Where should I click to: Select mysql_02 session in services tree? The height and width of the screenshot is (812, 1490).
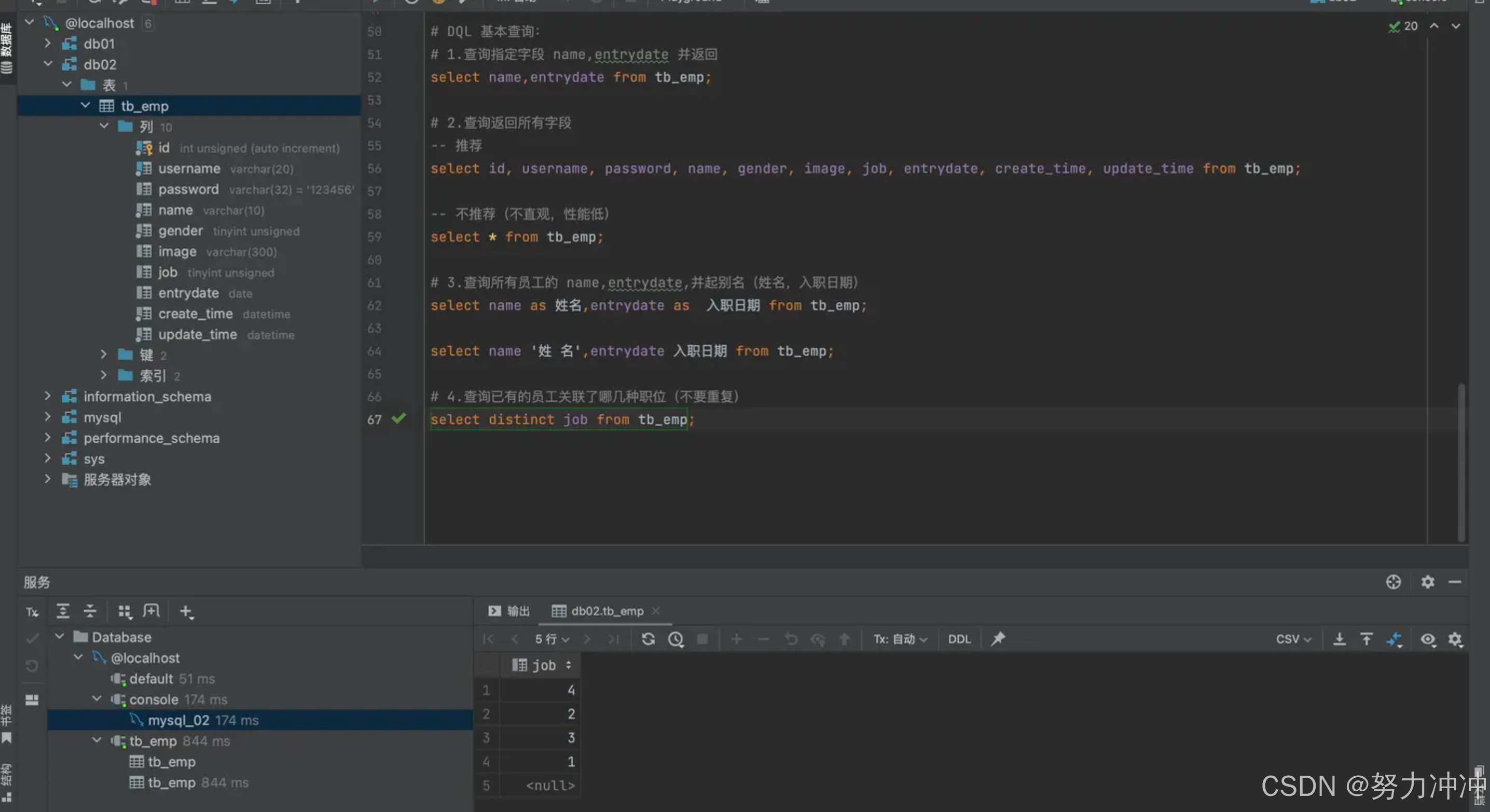[178, 720]
